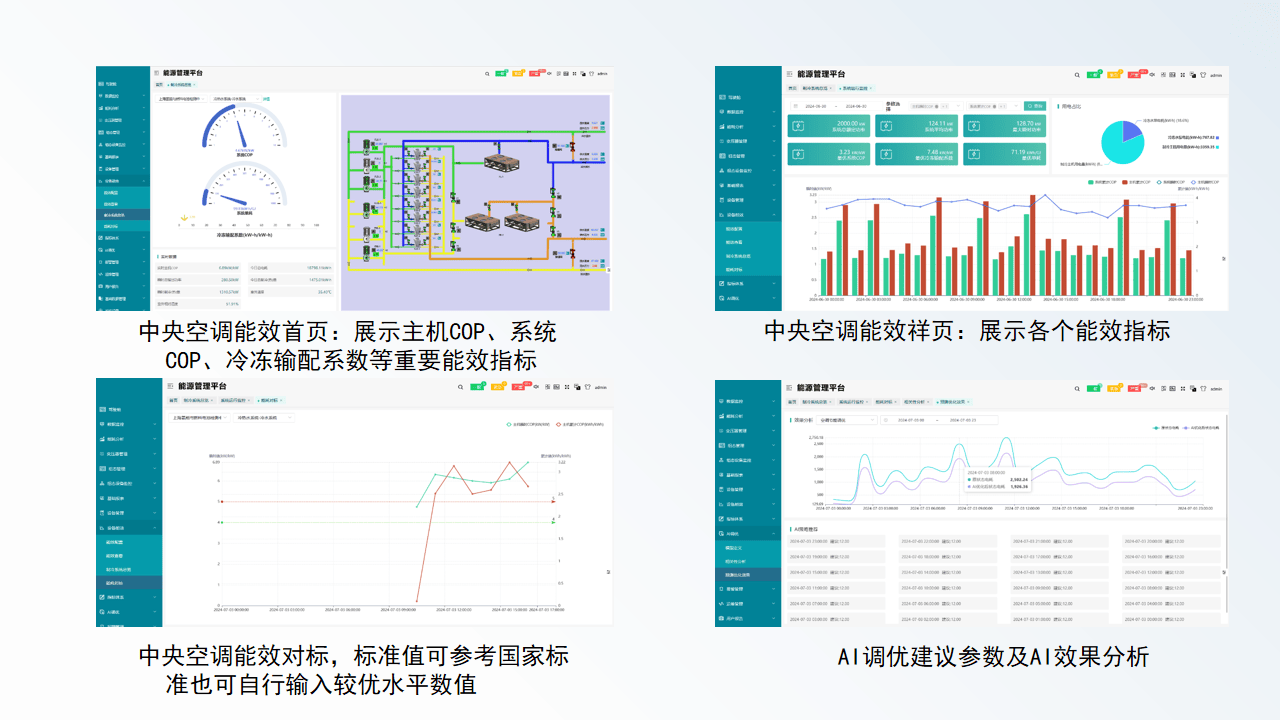Click the system COP gauge in the homepage screenshot
This screenshot has width=1280, height=720.
click(x=244, y=131)
